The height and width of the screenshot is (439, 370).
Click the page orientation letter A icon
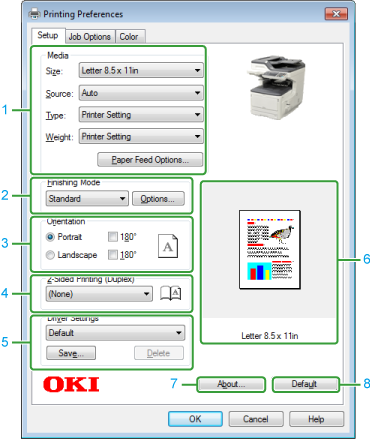click(x=168, y=246)
